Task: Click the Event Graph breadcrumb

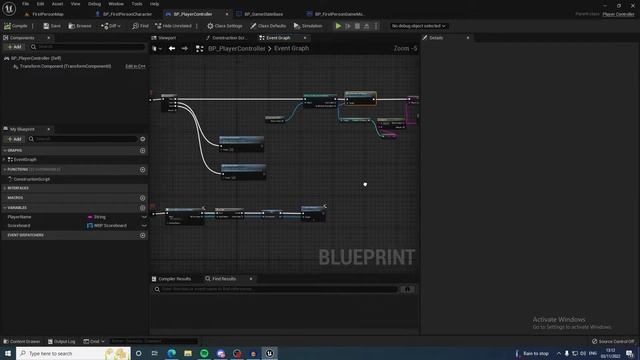Action: click(291, 49)
